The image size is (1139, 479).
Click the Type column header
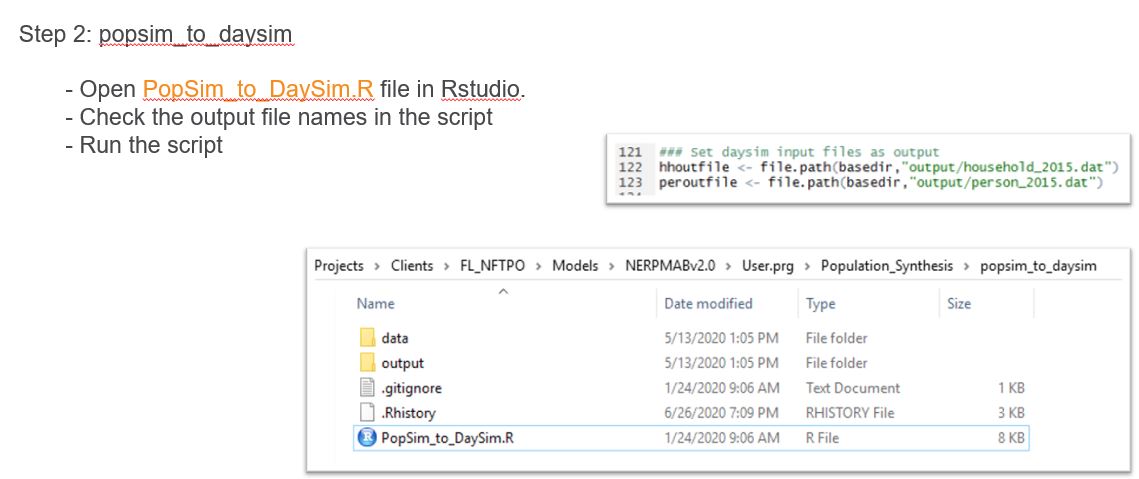tap(821, 304)
